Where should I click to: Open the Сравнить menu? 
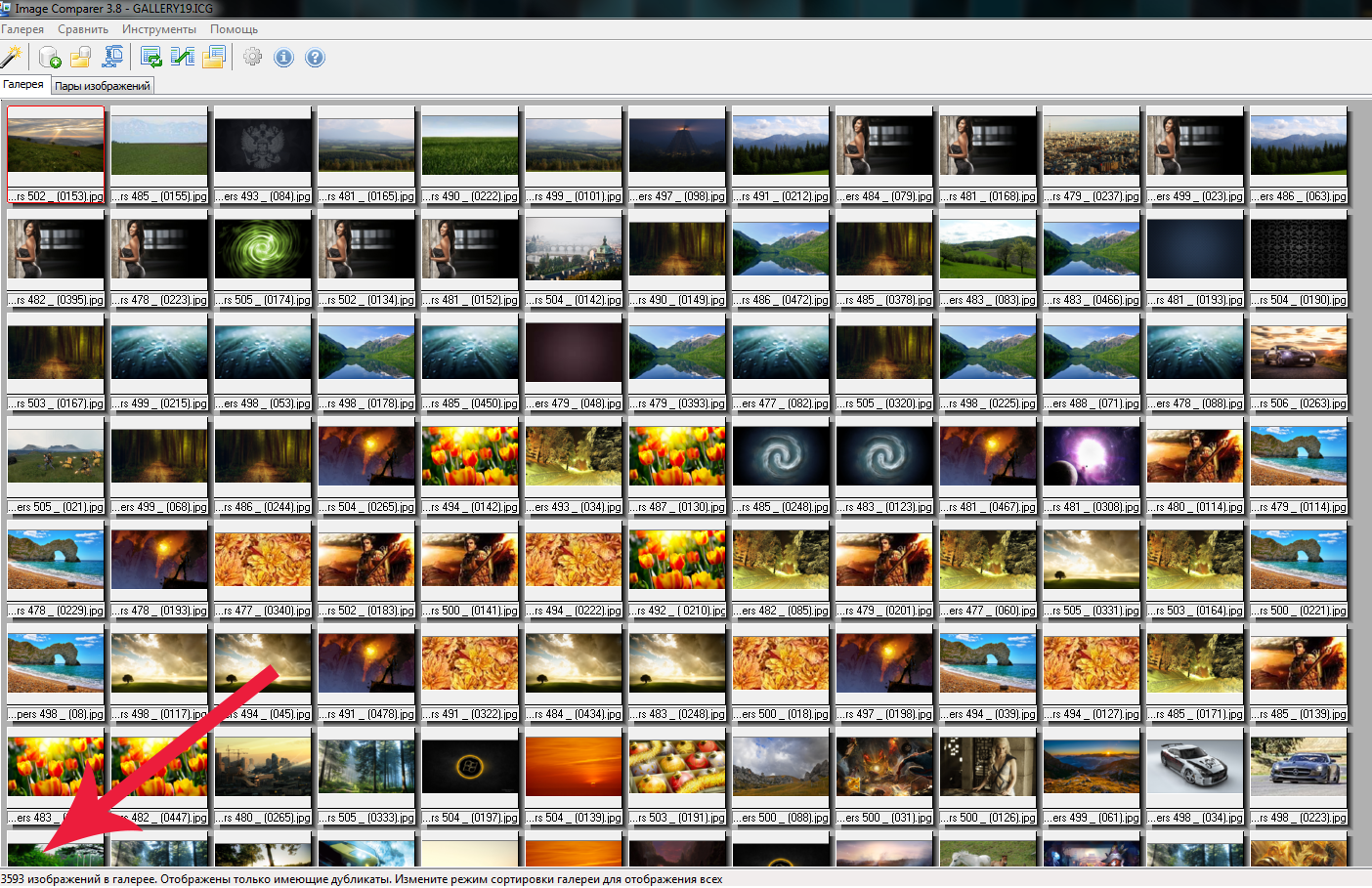click(83, 29)
